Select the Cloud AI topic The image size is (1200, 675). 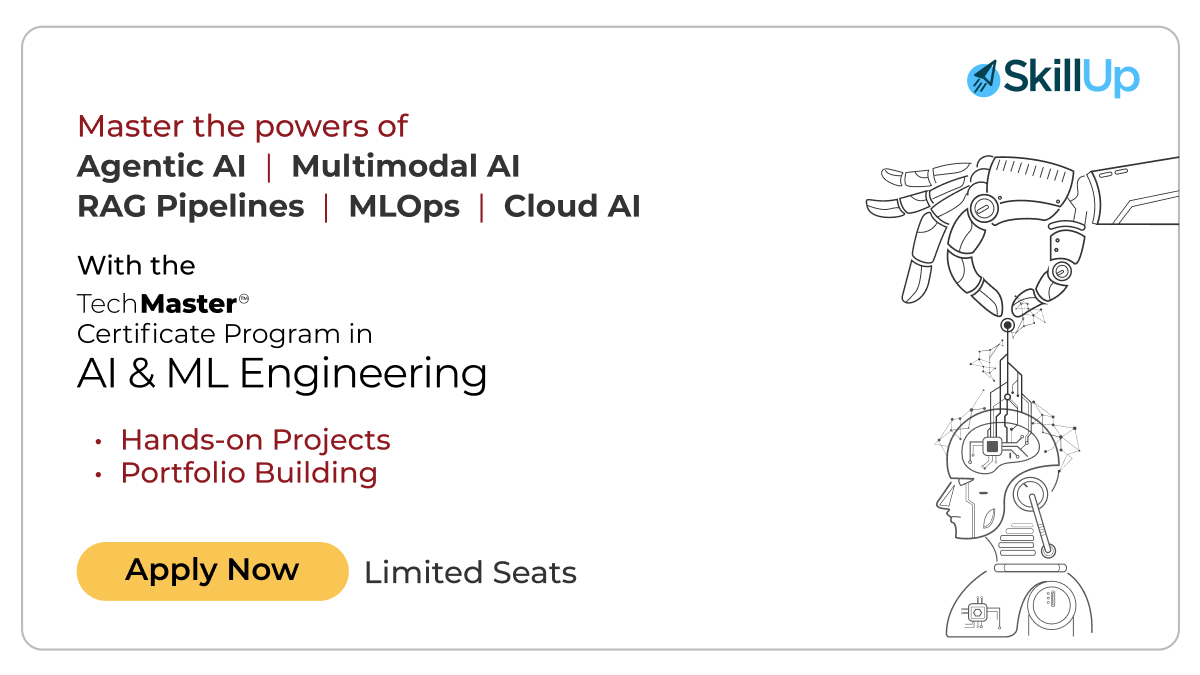572,206
